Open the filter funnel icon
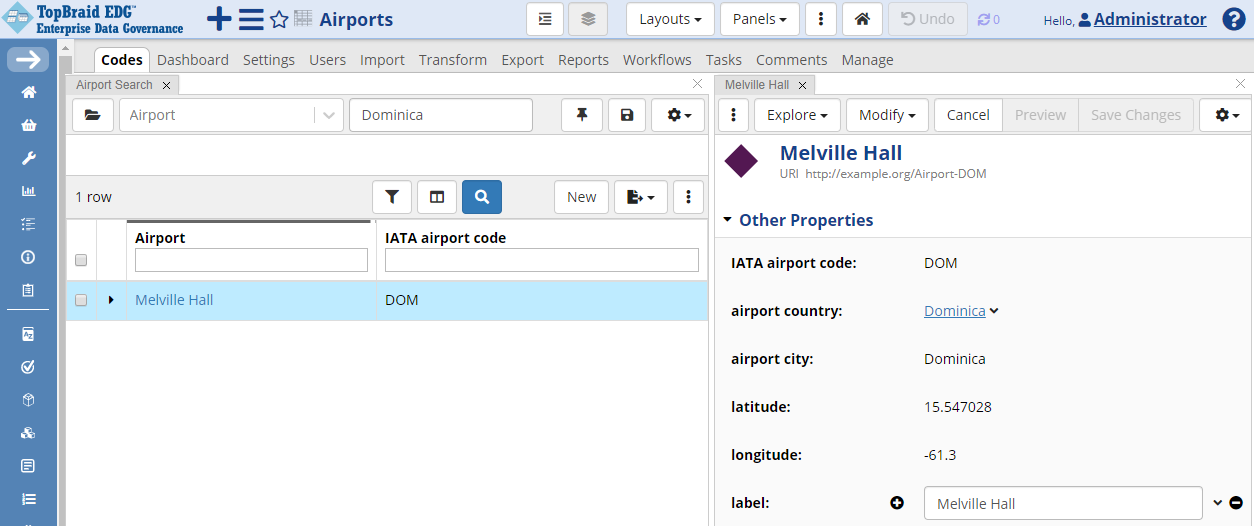This screenshot has width=1254, height=526. [392, 197]
